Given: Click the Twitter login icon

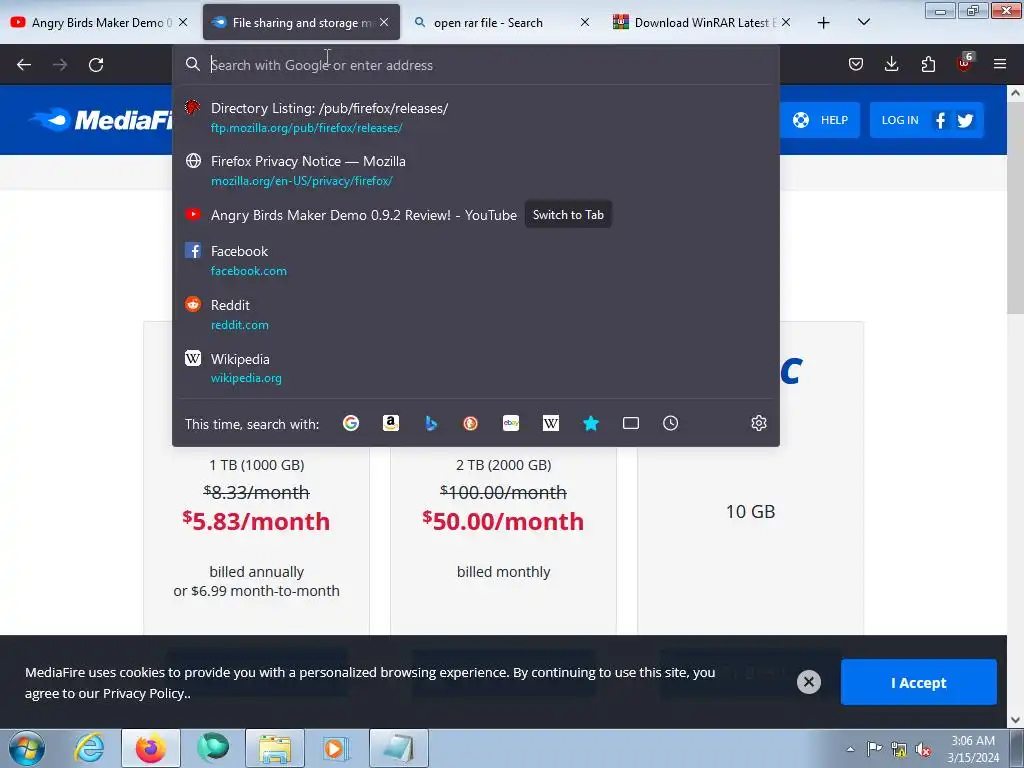Looking at the screenshot, I should 965,120.
